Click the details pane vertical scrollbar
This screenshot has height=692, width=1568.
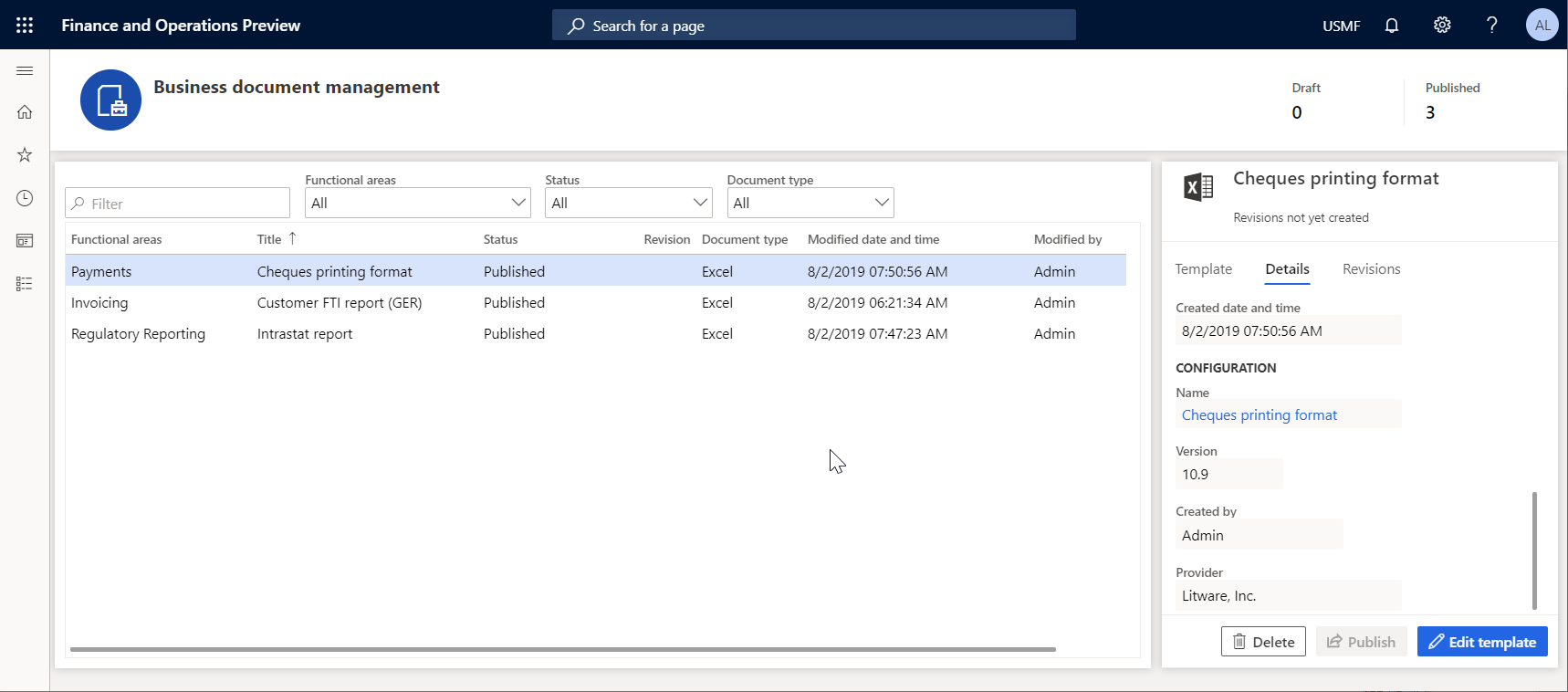1534,550
